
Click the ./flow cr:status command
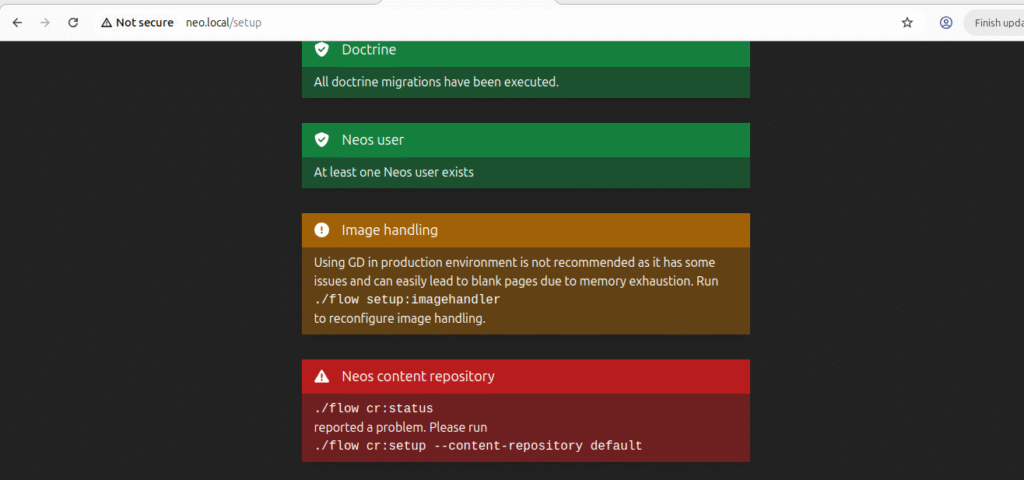[373, 409]
